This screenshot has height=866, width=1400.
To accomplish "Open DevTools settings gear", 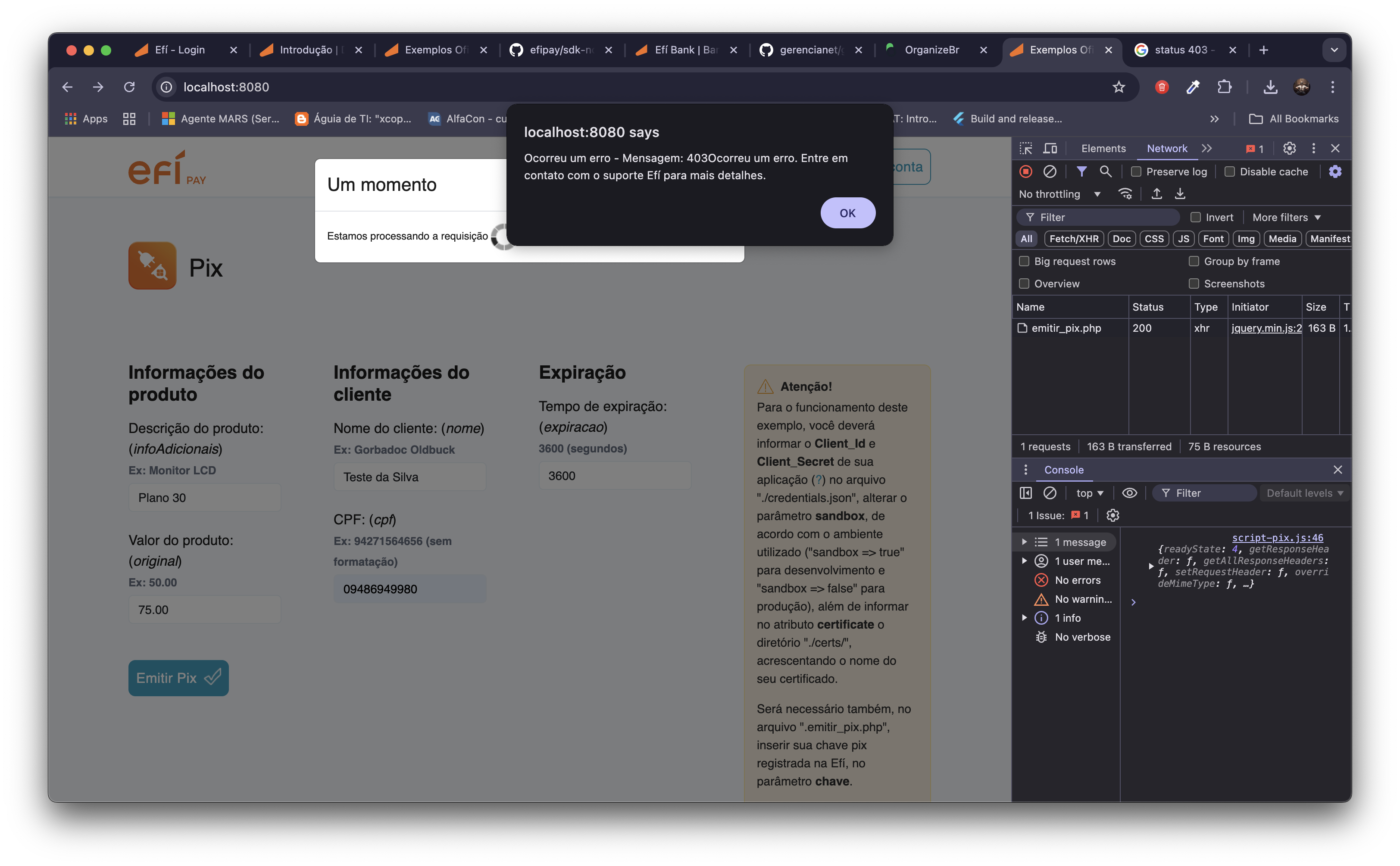I will tap(1290, 148).
